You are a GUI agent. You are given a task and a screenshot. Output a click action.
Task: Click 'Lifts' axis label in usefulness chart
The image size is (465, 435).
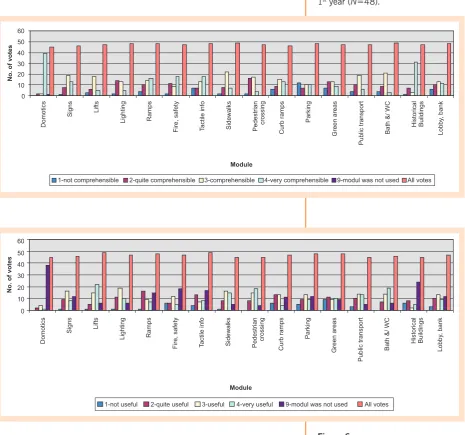(96, 323)
